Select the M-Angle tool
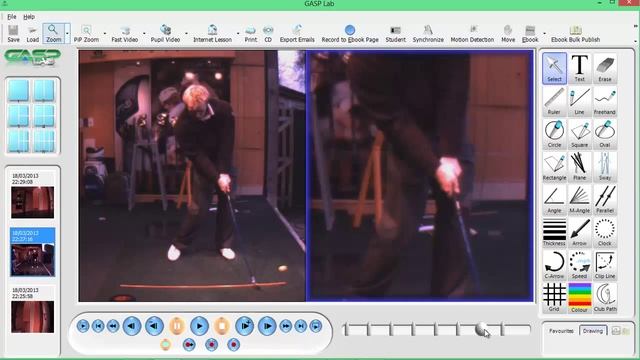Image resolution: width=640 pixels, height=360 pixels. [580, 199]
